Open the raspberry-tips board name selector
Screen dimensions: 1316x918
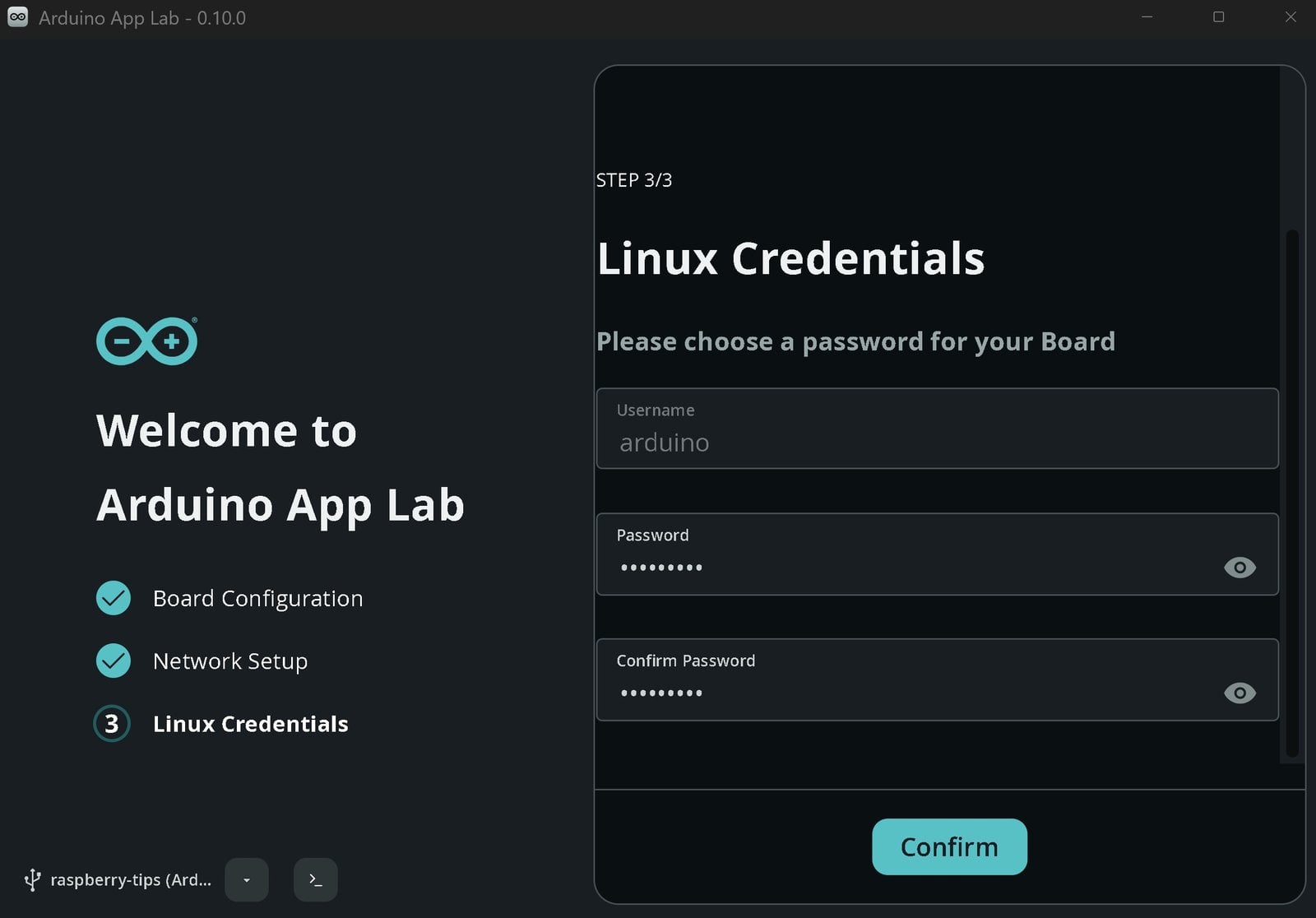[131, 879]
